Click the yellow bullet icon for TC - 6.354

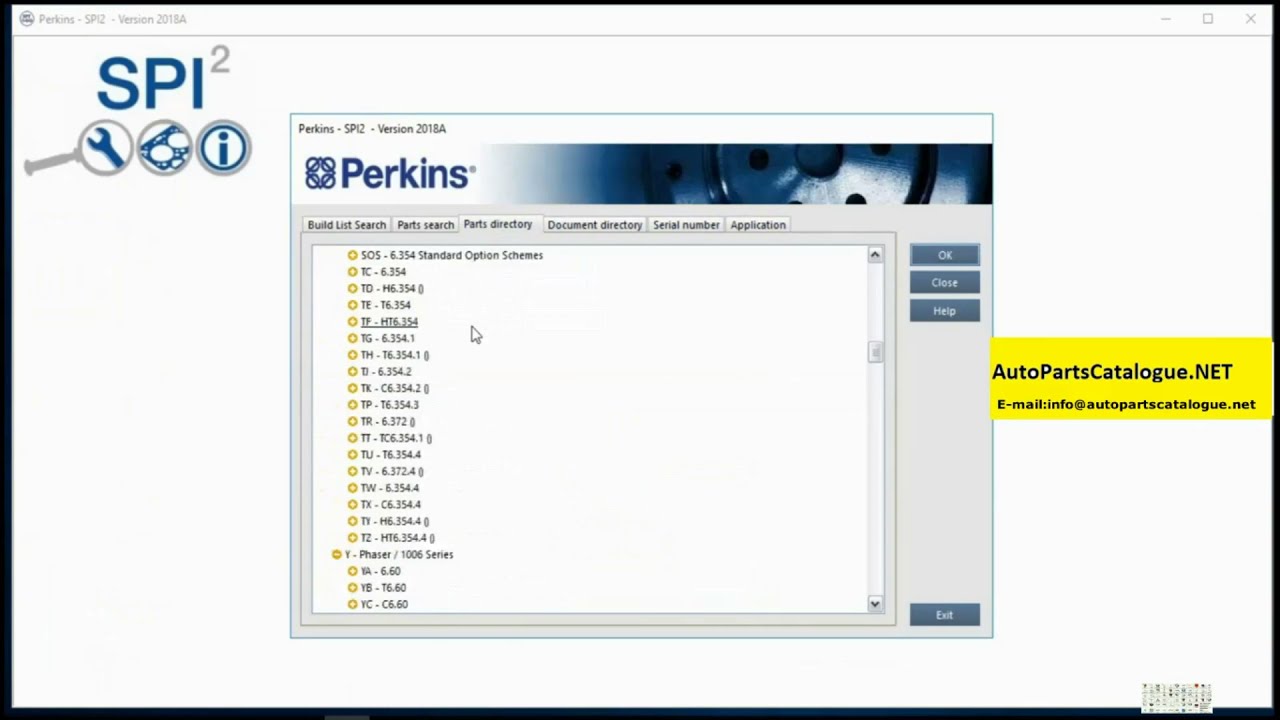[352, 272]
